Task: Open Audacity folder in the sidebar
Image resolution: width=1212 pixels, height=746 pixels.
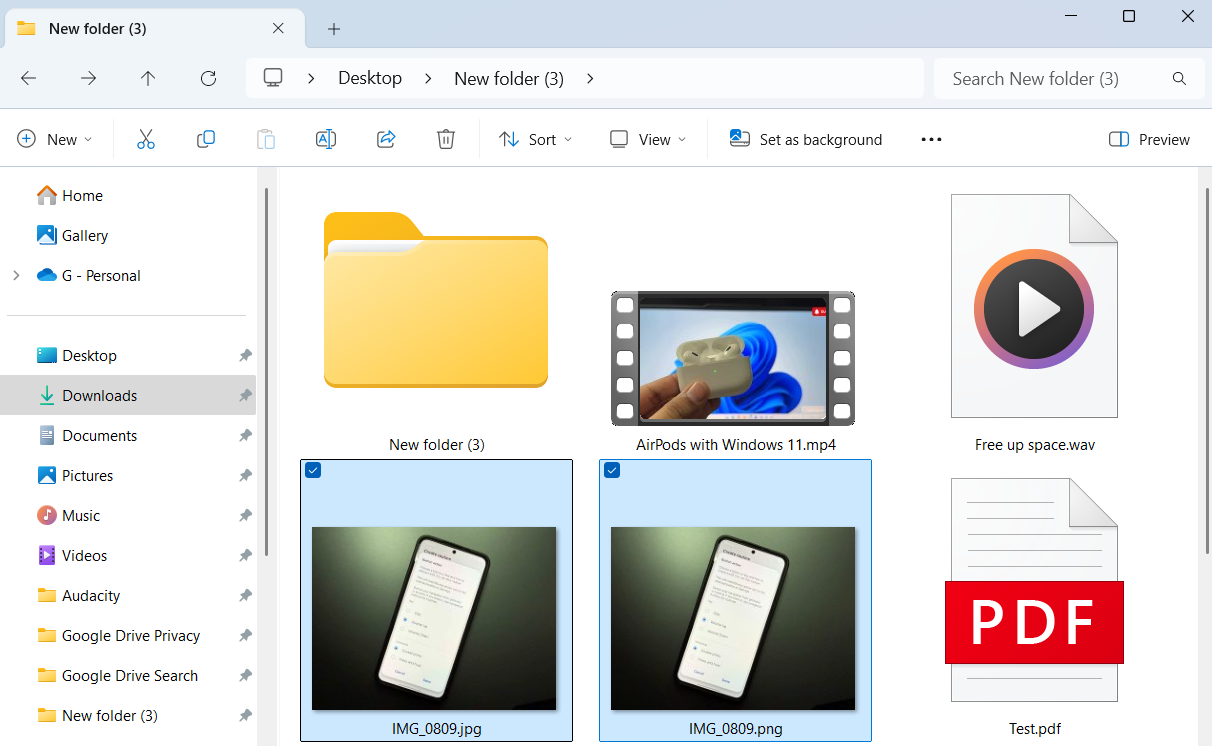Action: click(x=79, y=595)
